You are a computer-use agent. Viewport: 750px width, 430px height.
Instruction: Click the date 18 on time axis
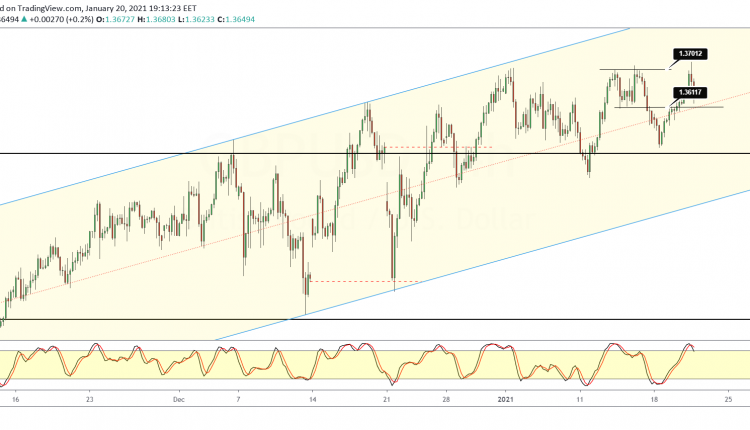654,399
